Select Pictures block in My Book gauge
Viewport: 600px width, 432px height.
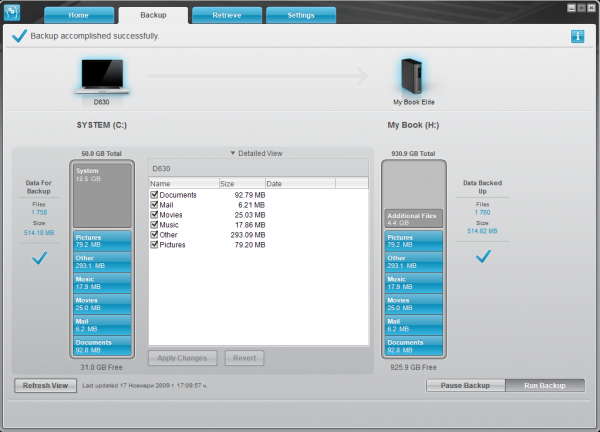point(414,241)
